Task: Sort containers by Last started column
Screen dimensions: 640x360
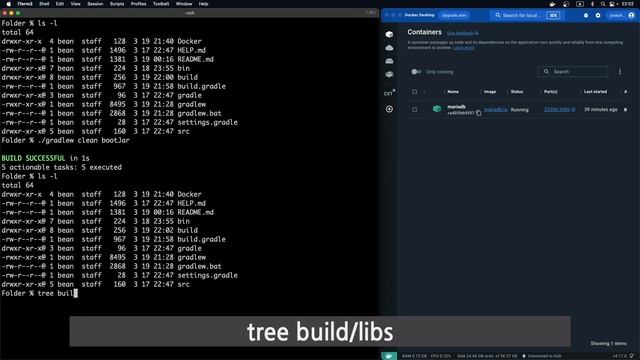Action: coord(595,92)
